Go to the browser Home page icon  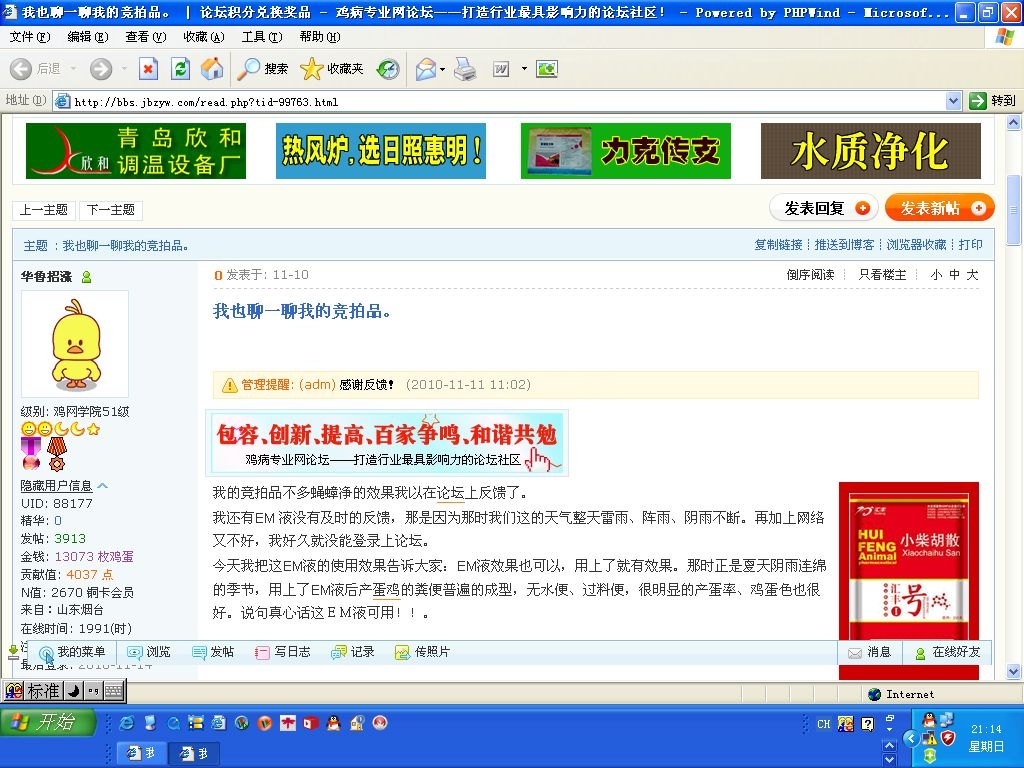(x=212, y=69)
